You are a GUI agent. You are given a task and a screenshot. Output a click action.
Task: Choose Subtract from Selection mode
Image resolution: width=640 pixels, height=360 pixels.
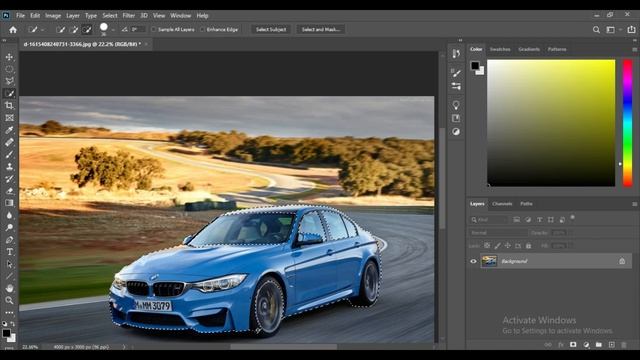pyautogui.click(x=87, y=29)
